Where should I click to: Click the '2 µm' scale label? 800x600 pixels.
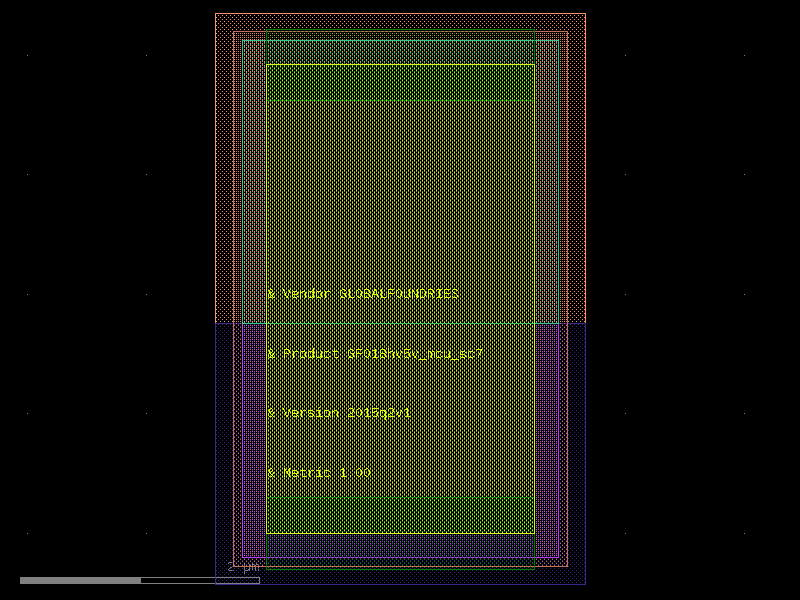(243, 567)
